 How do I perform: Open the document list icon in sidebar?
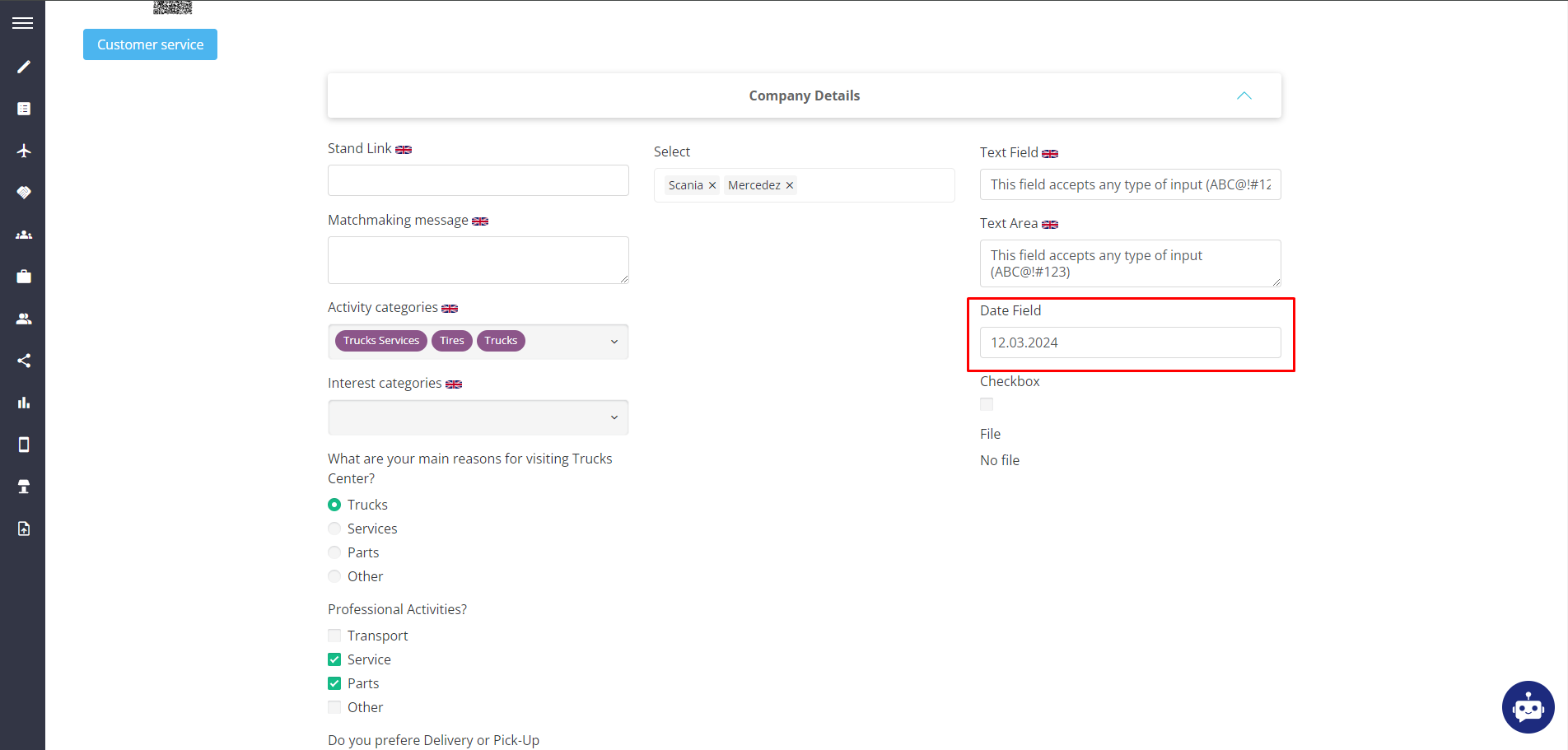coord(23,108)
